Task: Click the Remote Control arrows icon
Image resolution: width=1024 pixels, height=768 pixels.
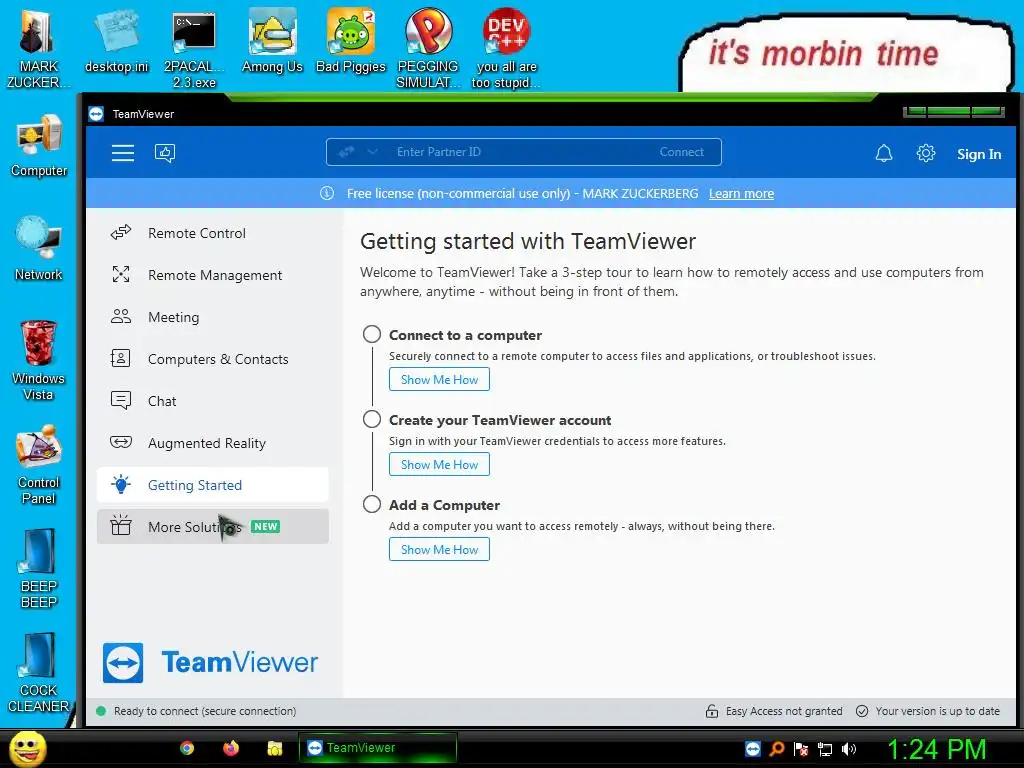Action: 121,232
